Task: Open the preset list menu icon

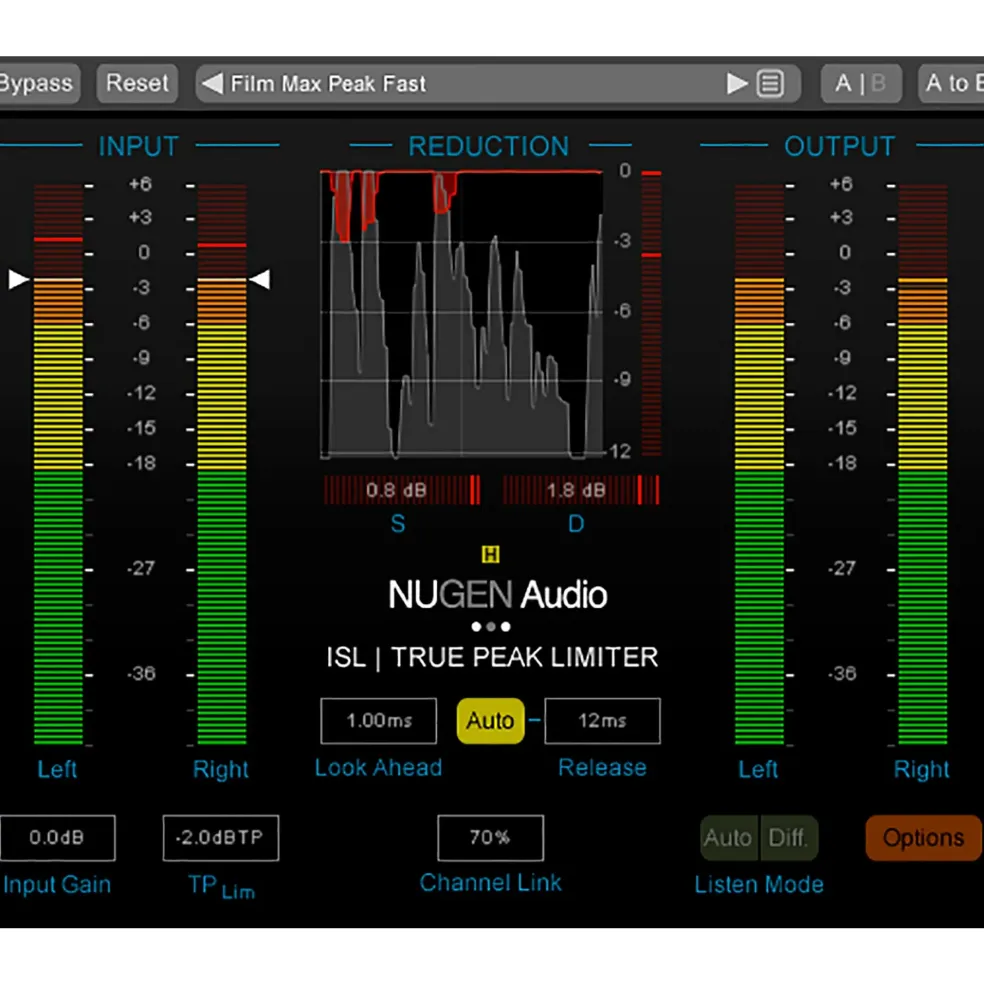Action: point(770,84)
